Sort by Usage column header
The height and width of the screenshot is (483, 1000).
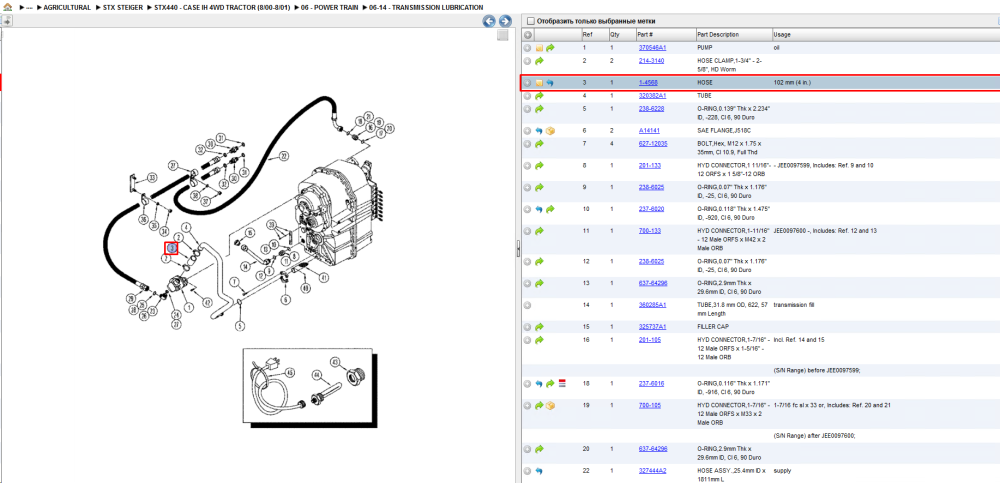click(x=885, y=34)
